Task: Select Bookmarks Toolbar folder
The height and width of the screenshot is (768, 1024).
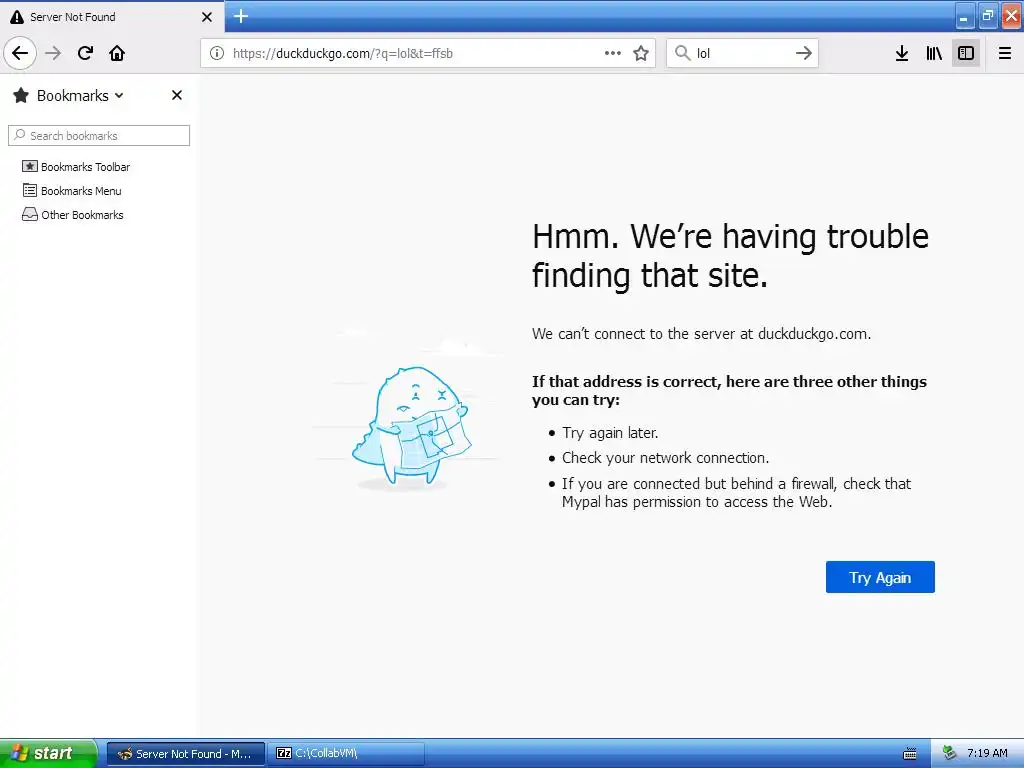Action: (x=76, y=167)
